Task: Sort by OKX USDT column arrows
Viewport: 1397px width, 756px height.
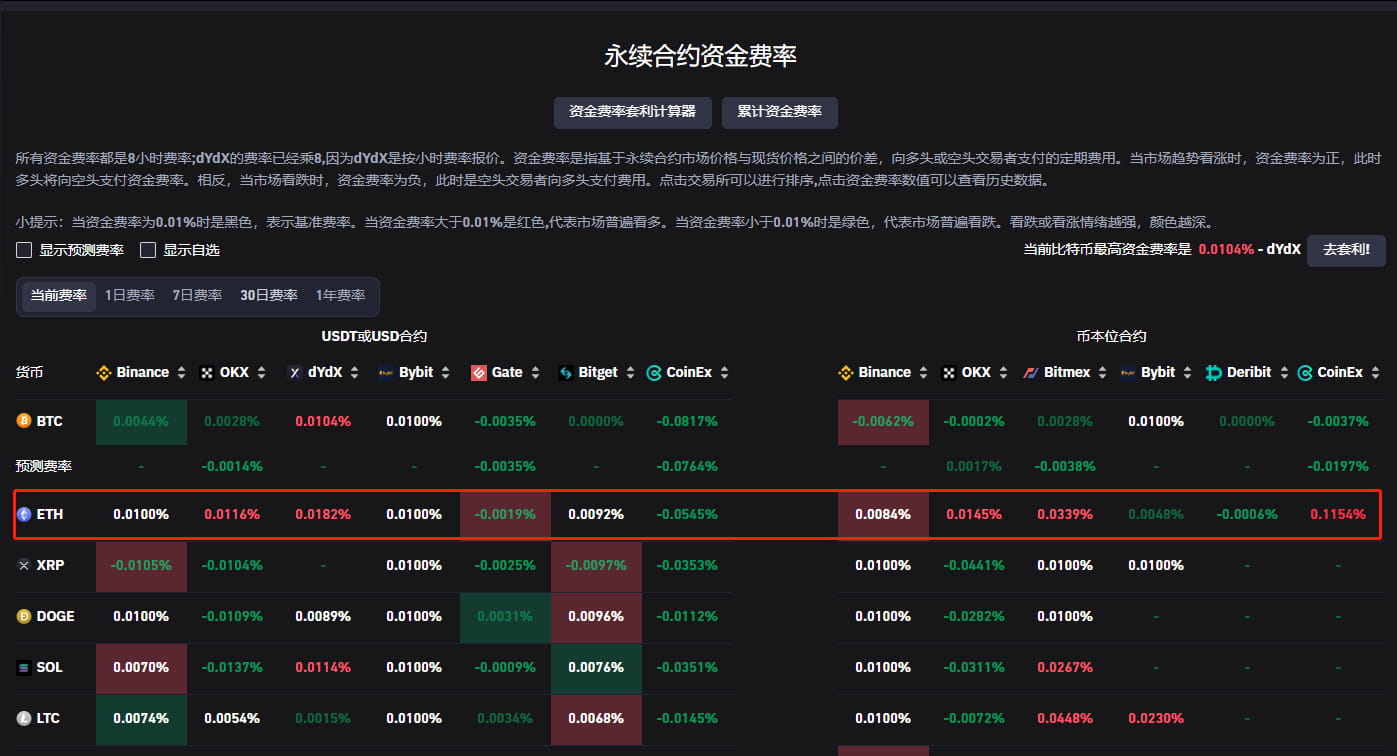Action: point(261,373)
